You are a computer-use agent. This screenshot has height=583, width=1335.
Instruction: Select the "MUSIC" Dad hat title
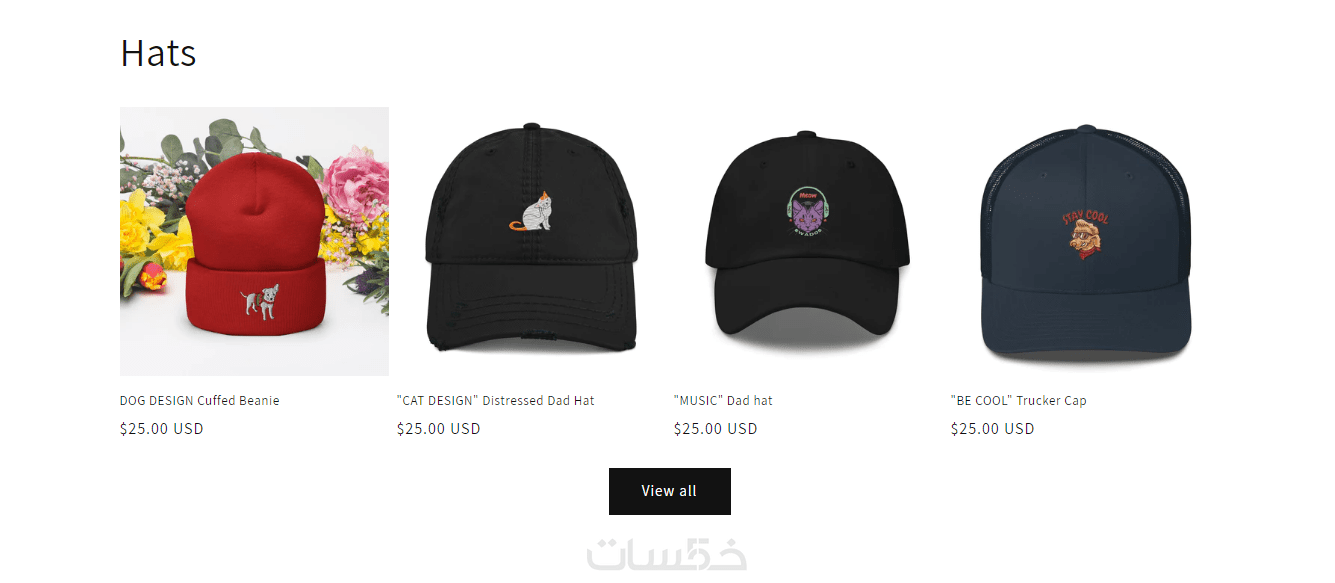(x=723, y=400)
